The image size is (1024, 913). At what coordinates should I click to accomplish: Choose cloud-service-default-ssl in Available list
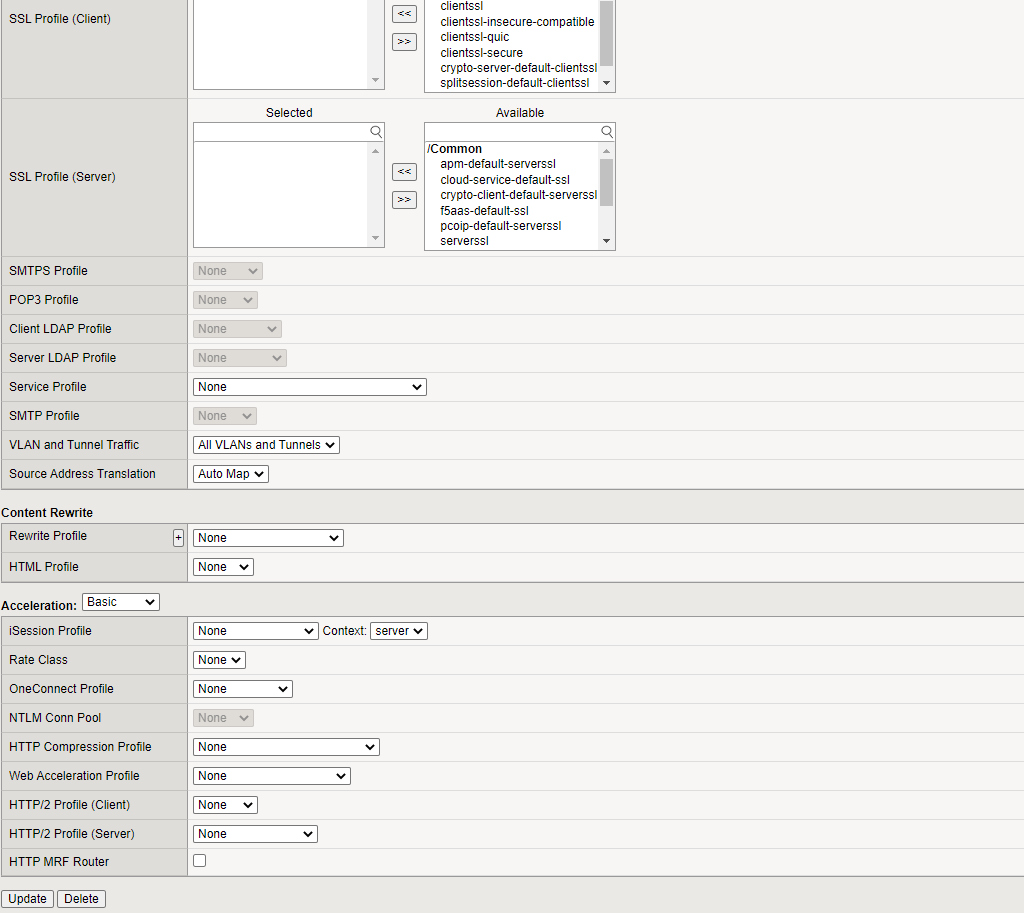click(505, 180)
